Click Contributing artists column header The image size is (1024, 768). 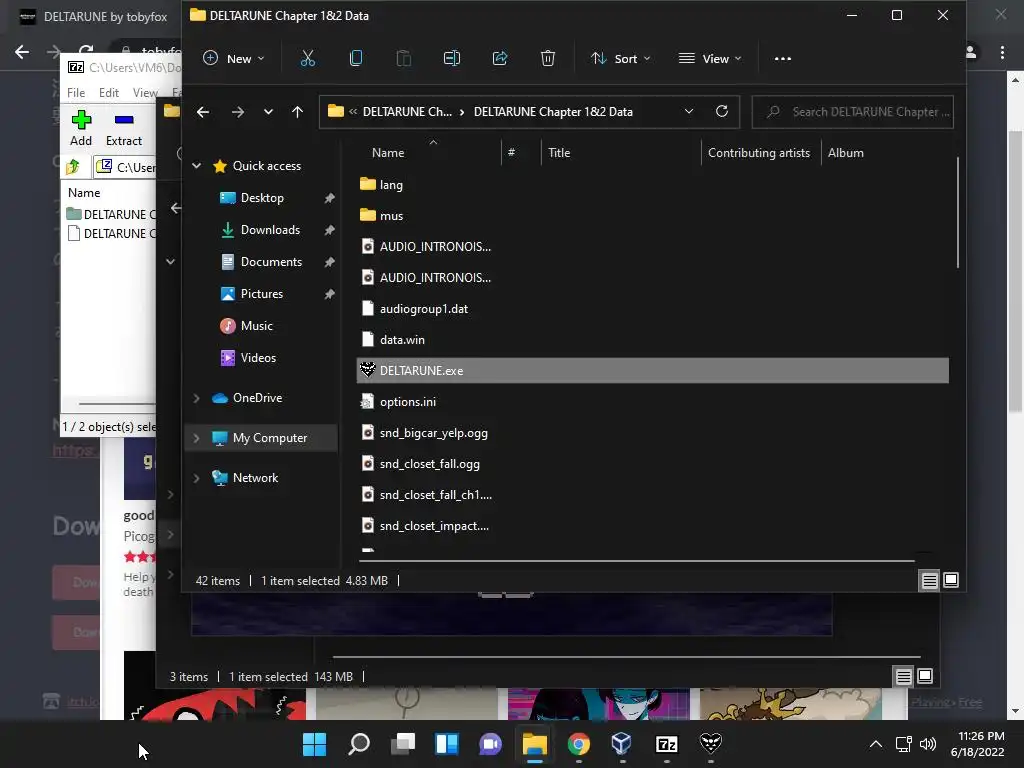click(759, 153)
